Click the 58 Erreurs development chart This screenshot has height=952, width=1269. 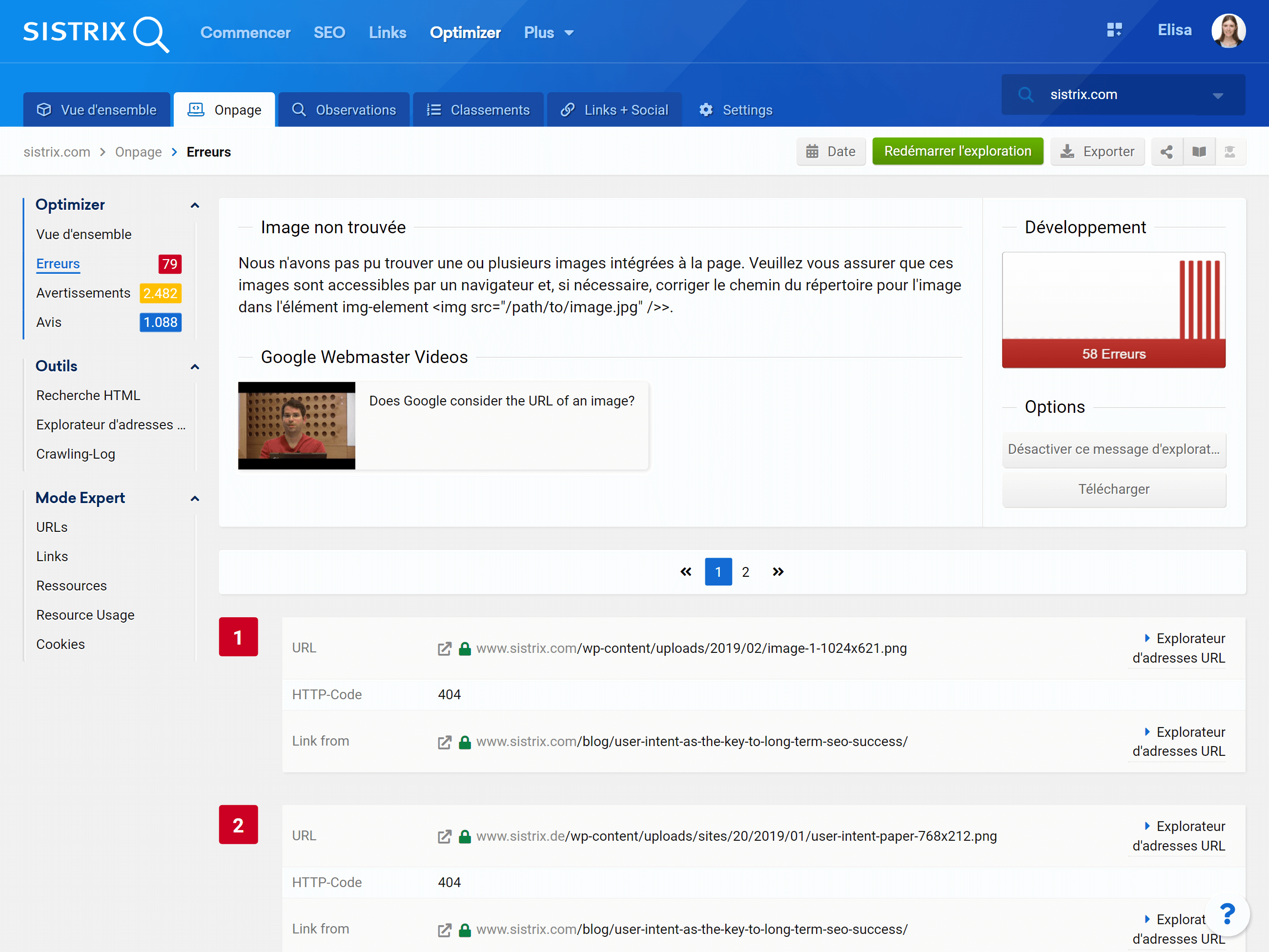pos(1113,310)
